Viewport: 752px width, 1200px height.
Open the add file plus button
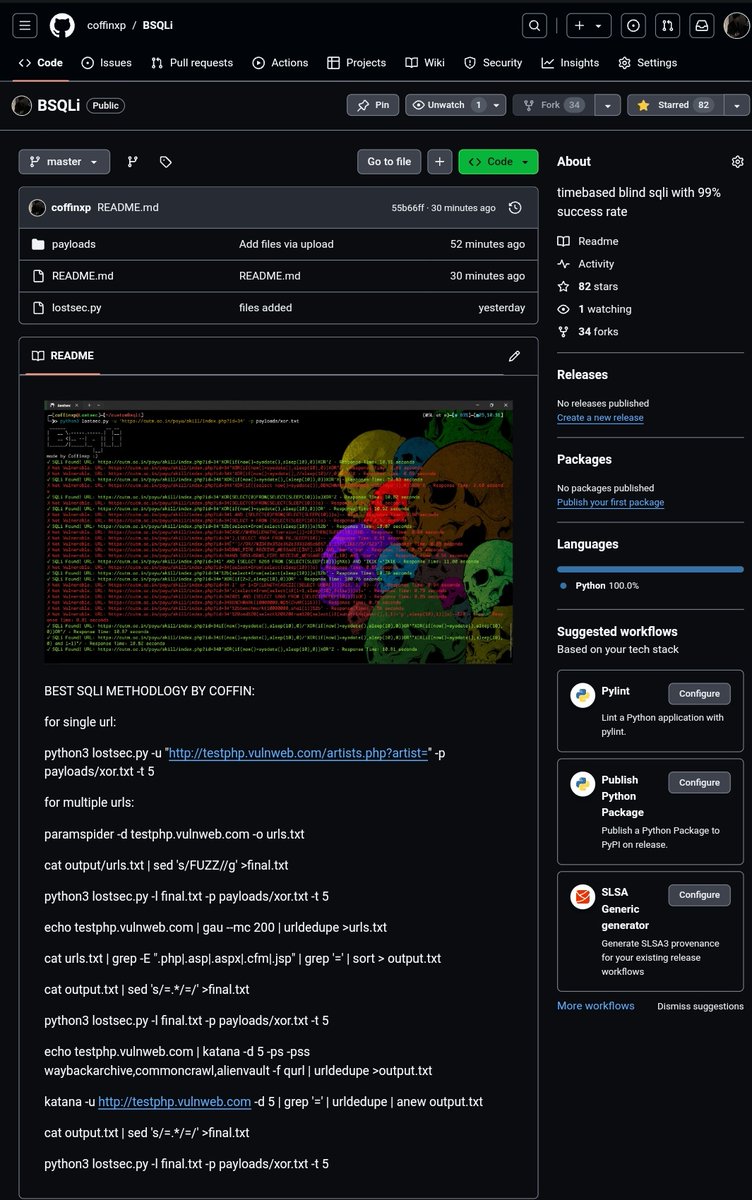pyautogui.click(x=440, y=161)
